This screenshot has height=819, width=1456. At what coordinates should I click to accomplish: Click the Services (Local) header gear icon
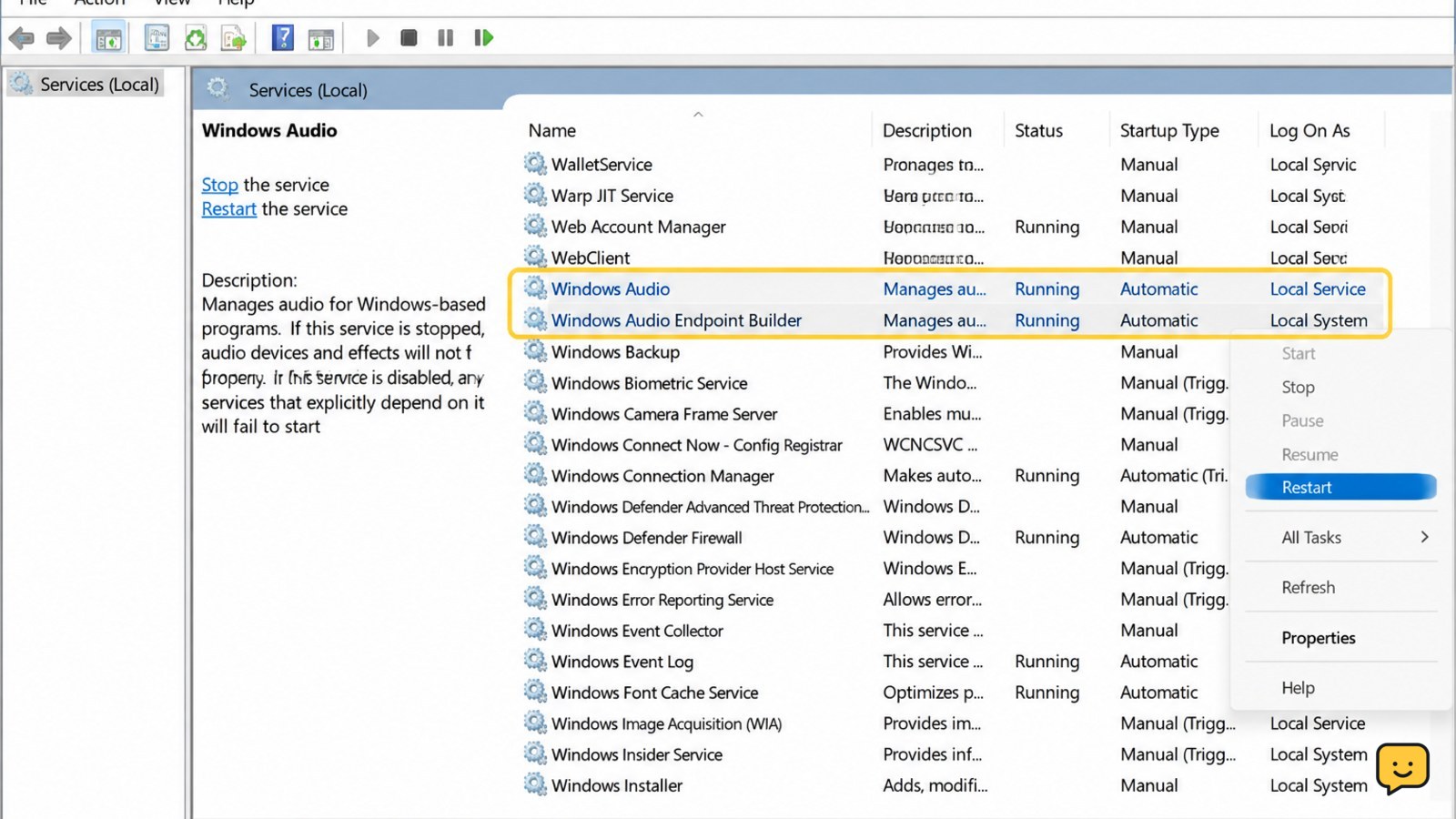point(217,87)
